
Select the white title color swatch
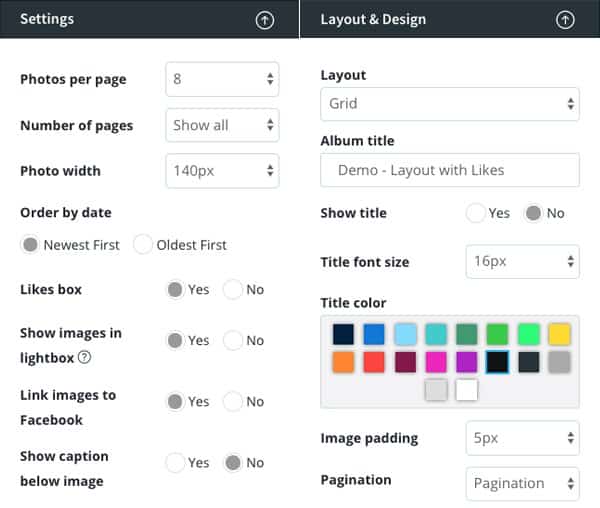point(466,390)
